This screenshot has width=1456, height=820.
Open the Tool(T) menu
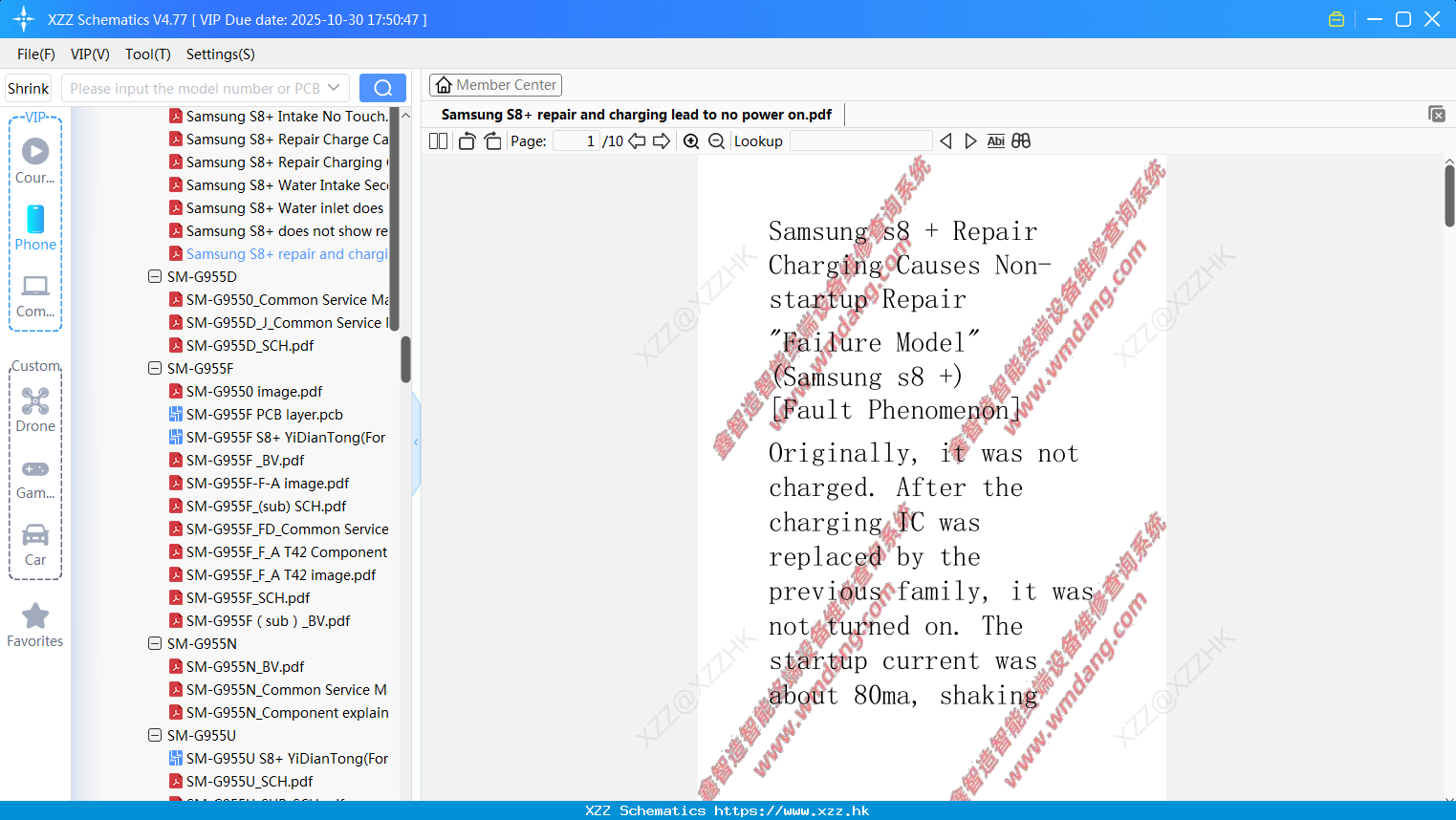point(148,54)
